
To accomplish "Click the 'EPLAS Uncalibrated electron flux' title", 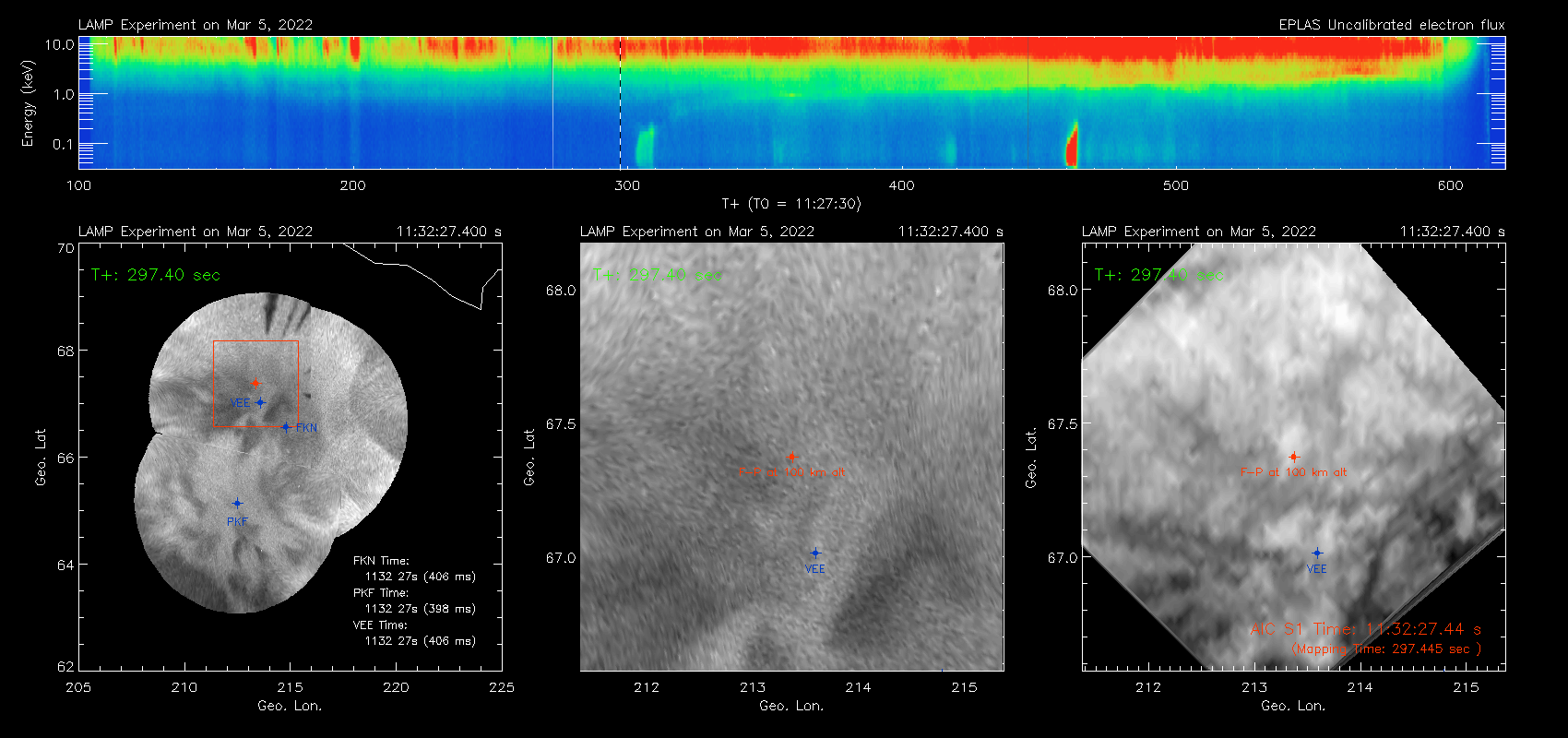I will [x=1392, y=25].
